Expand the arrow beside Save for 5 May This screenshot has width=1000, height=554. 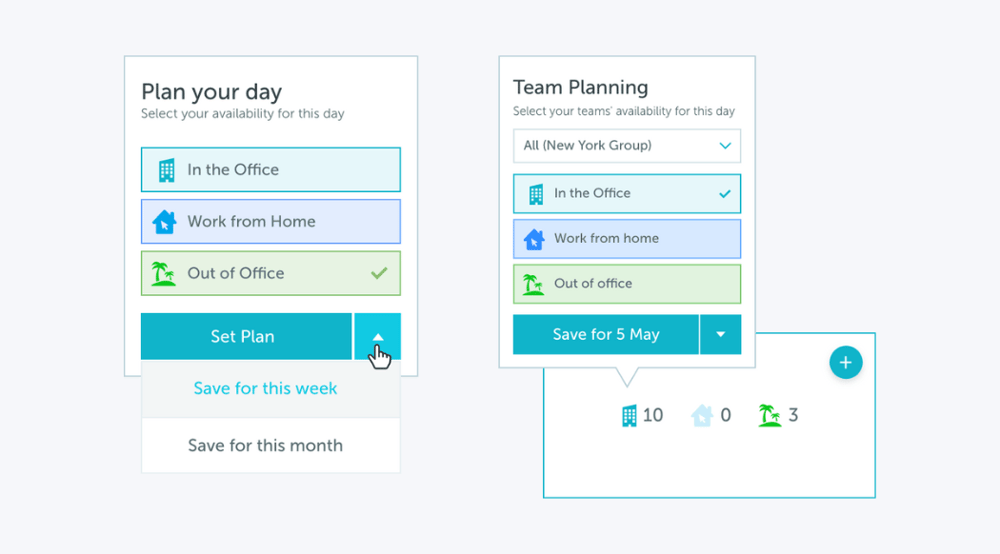720,335
